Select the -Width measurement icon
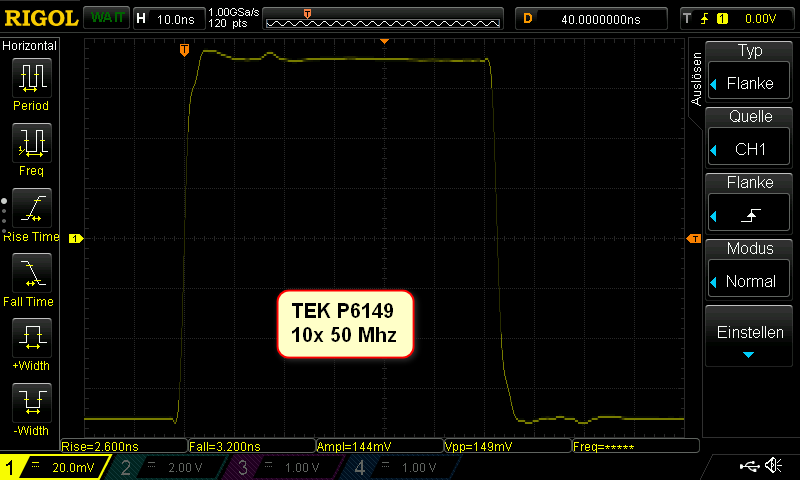The image size is (800, 480). pos(32,402)
